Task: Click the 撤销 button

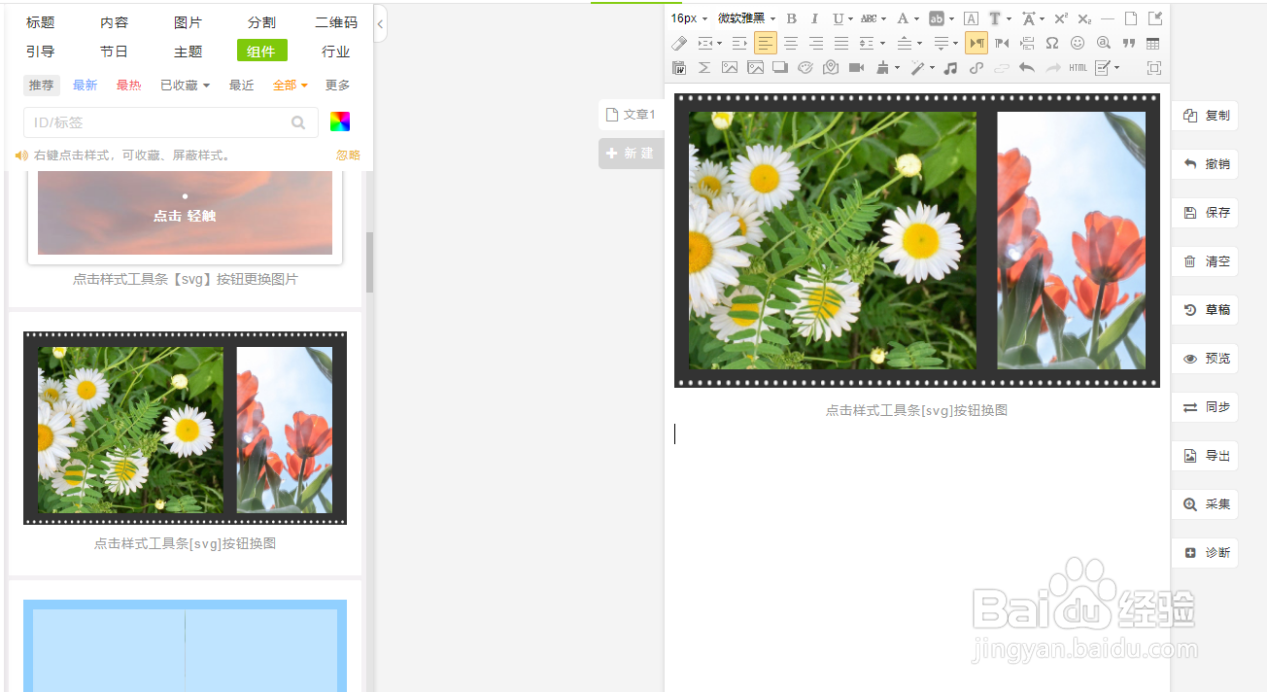Action: [x=1205, y=164]
